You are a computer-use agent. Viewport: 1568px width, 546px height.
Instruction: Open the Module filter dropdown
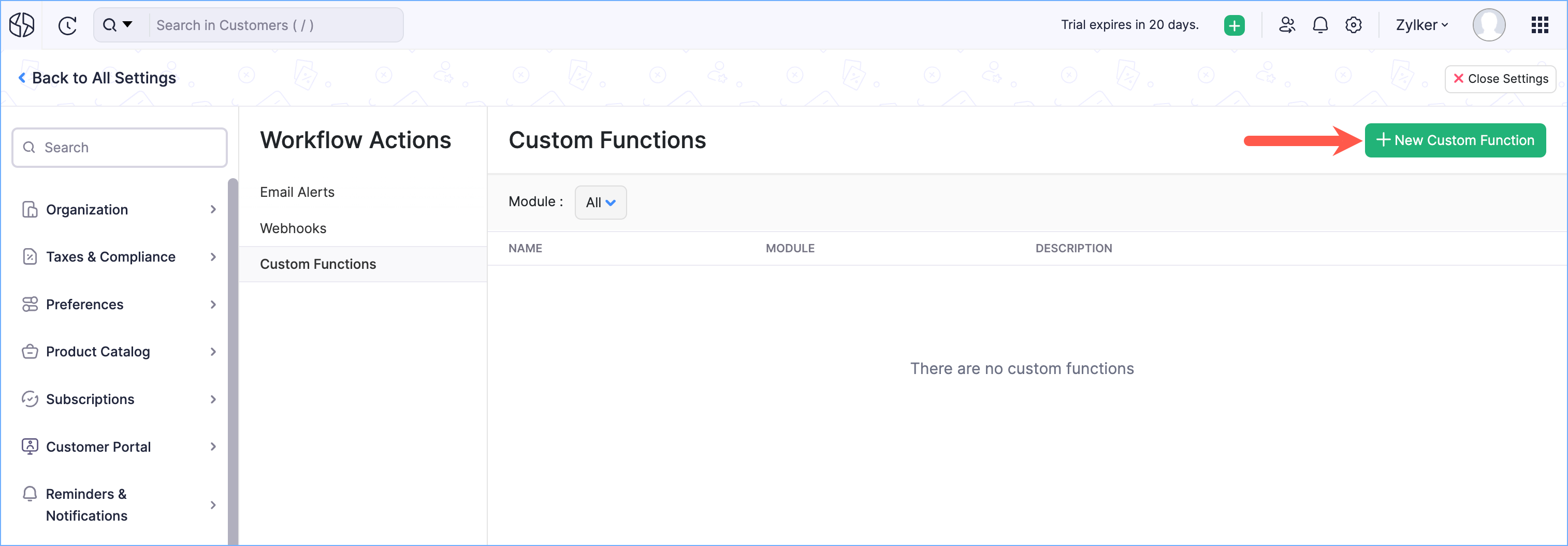tap(600, 202)
